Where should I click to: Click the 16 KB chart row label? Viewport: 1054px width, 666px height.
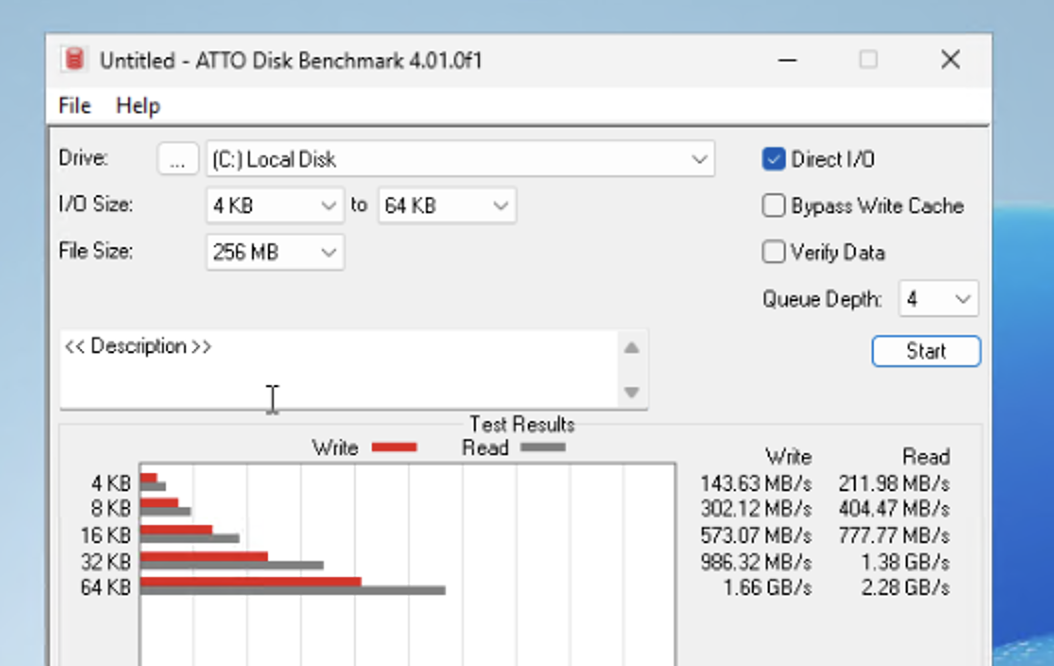pos(106,535)
